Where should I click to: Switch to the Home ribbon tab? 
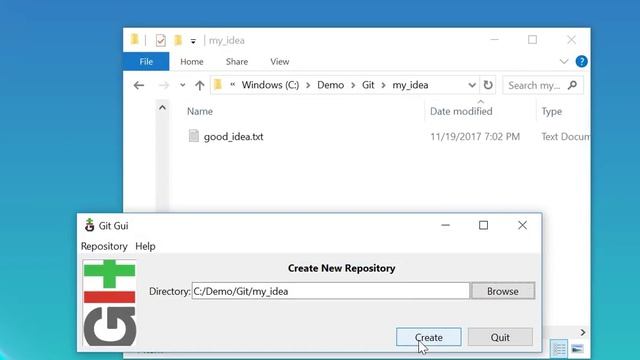pos(192,61)
